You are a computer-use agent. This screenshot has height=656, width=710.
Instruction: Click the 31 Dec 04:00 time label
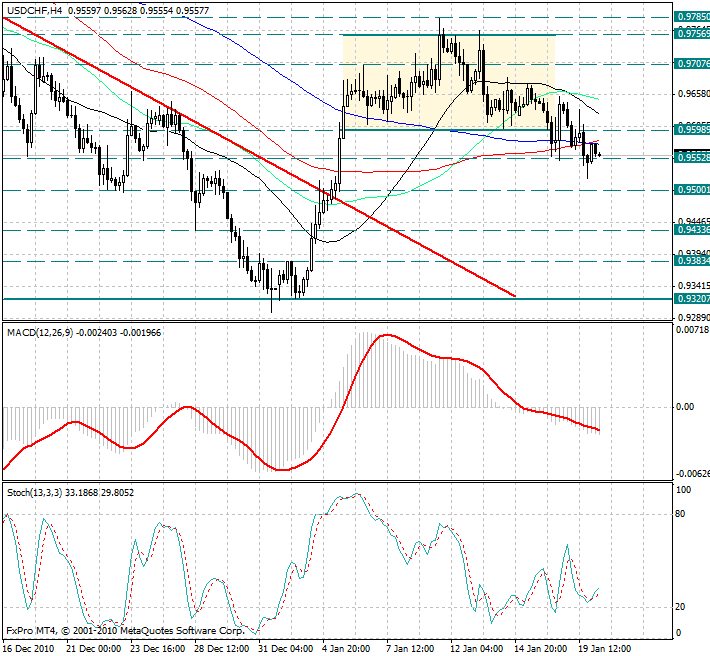pyautogui.click(x=286, y=649)
